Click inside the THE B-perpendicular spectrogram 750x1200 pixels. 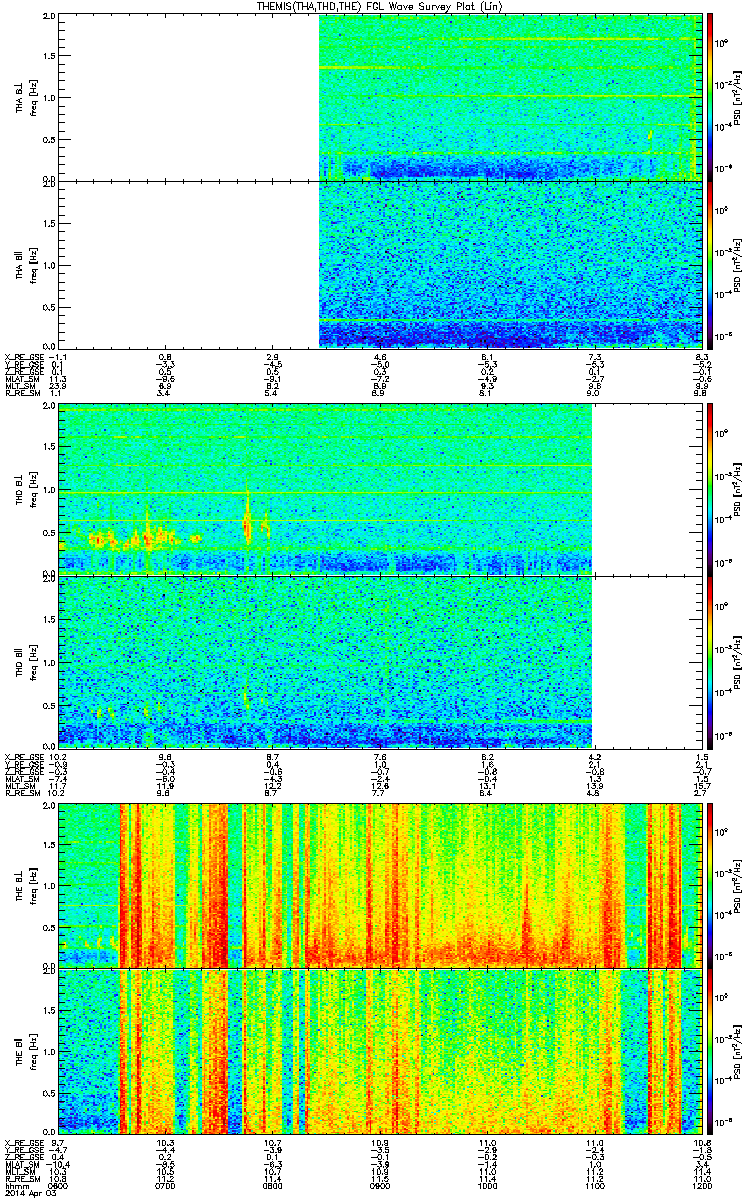click(378, 884)
